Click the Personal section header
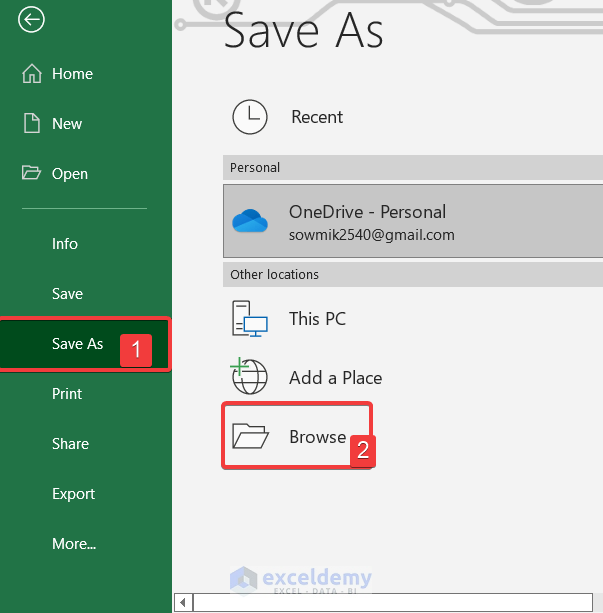Screen dimensions: 603x613 pyautogui.click(x=413, y=167)
